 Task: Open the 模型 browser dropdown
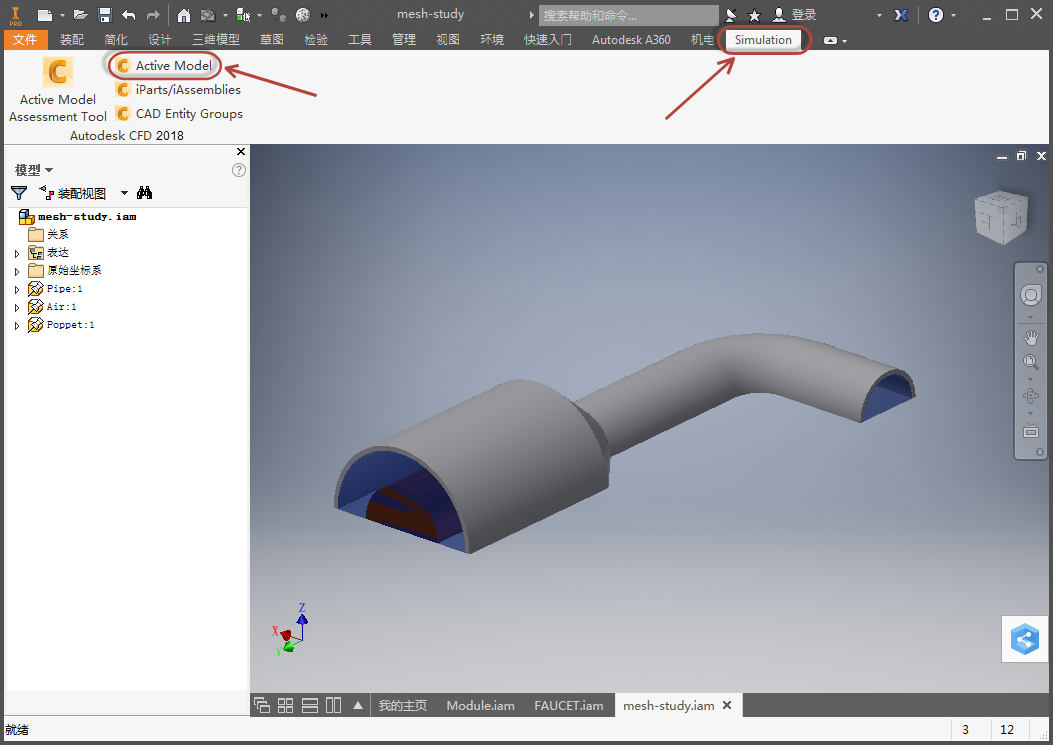[34, 170]
